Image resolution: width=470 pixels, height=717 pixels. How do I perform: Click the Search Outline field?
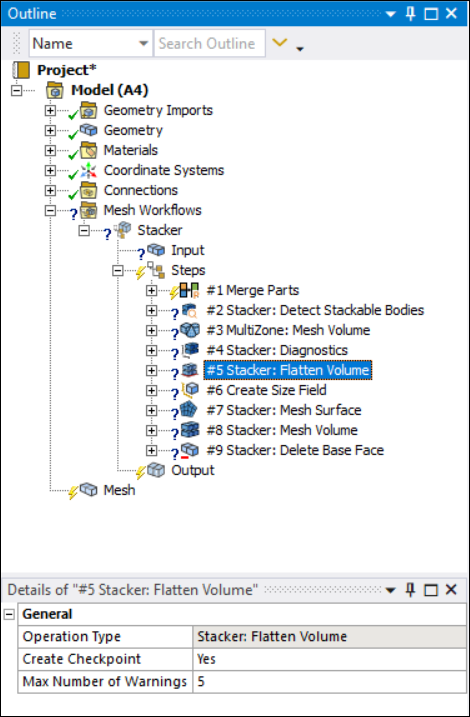(x=209, y=43)
